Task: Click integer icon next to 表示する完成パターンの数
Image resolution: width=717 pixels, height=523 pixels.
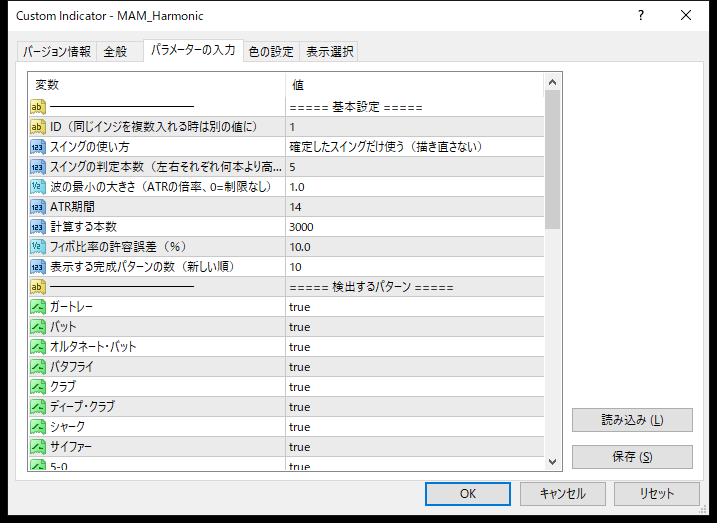Action: click(x=38, y=267)
